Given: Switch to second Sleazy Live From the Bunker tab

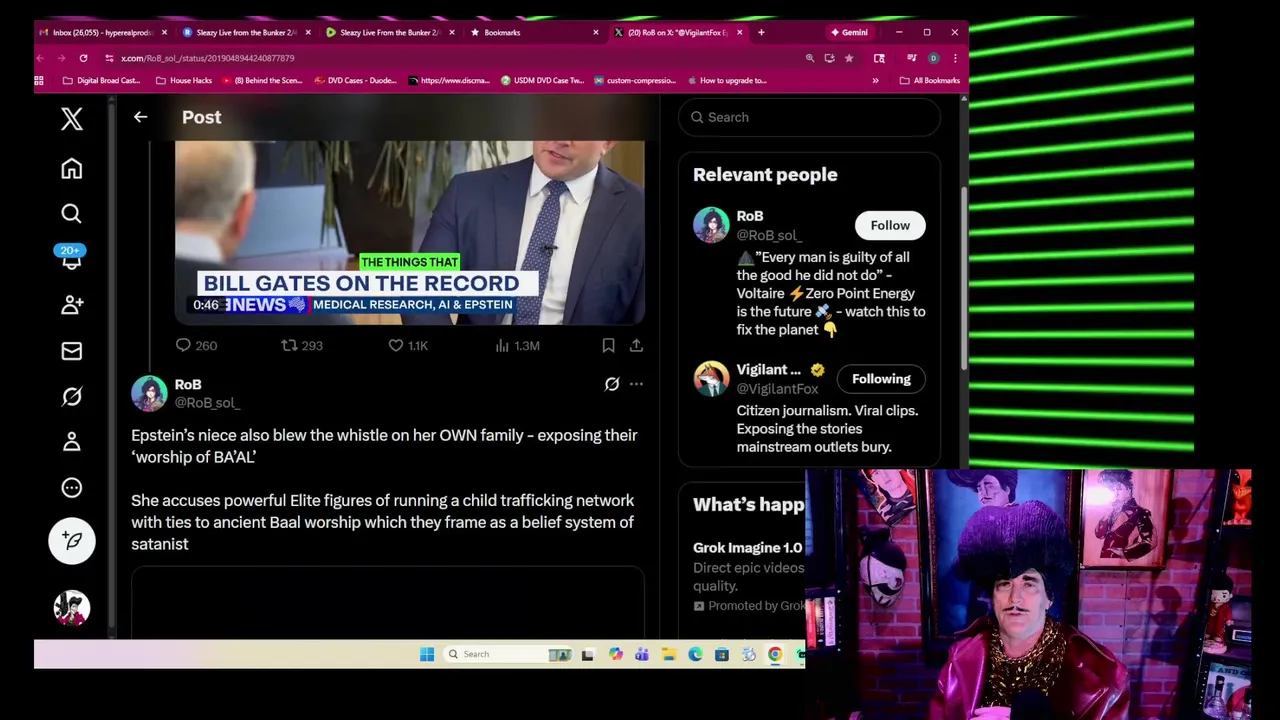Looking at the screenshot, I should pos(390,32).
